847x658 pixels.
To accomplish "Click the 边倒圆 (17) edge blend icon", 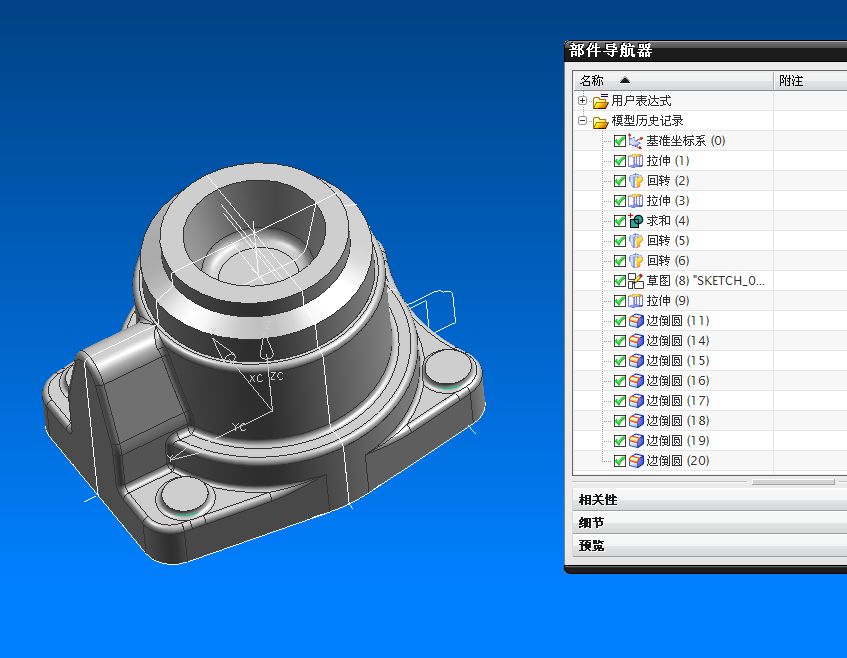I will click(x=635, y=401).
